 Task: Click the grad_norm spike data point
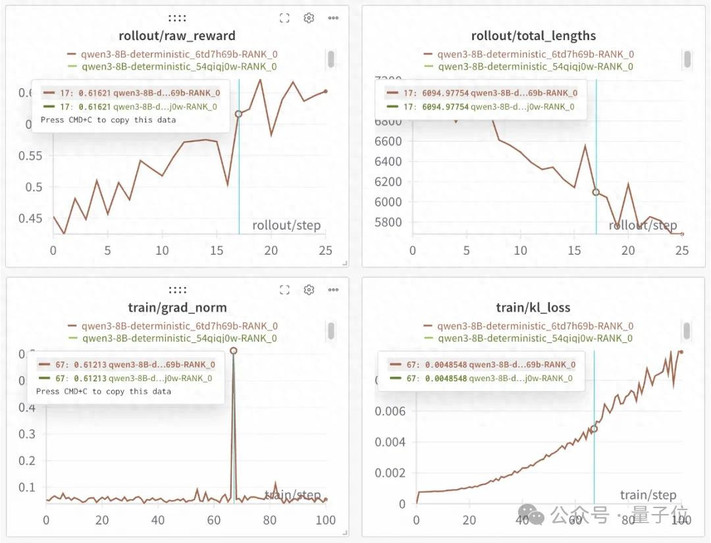click(234, 350)
